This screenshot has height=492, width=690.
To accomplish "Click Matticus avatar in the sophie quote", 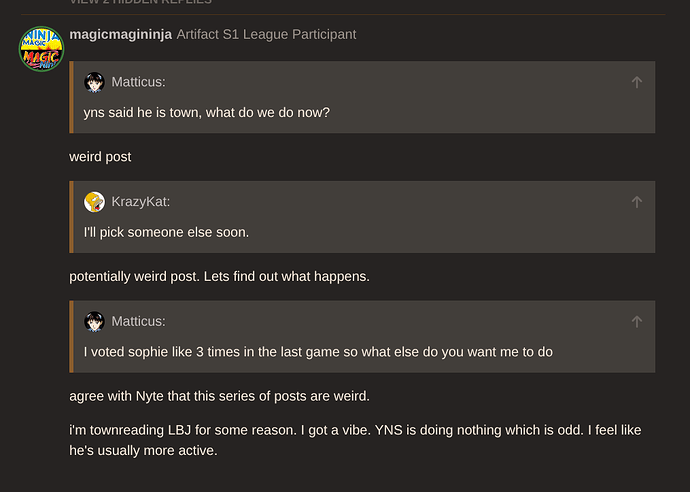I will pyautogui.click(x=95, y=322).
